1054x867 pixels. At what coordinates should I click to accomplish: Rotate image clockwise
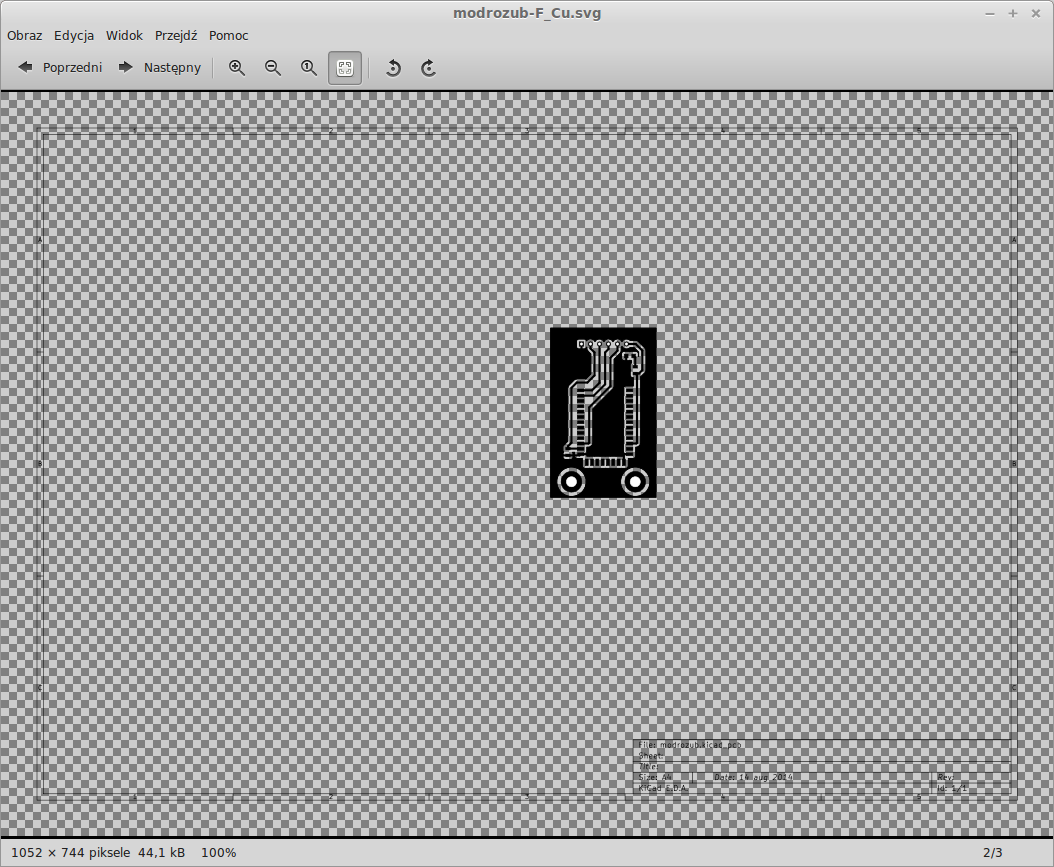coord(429,68)
